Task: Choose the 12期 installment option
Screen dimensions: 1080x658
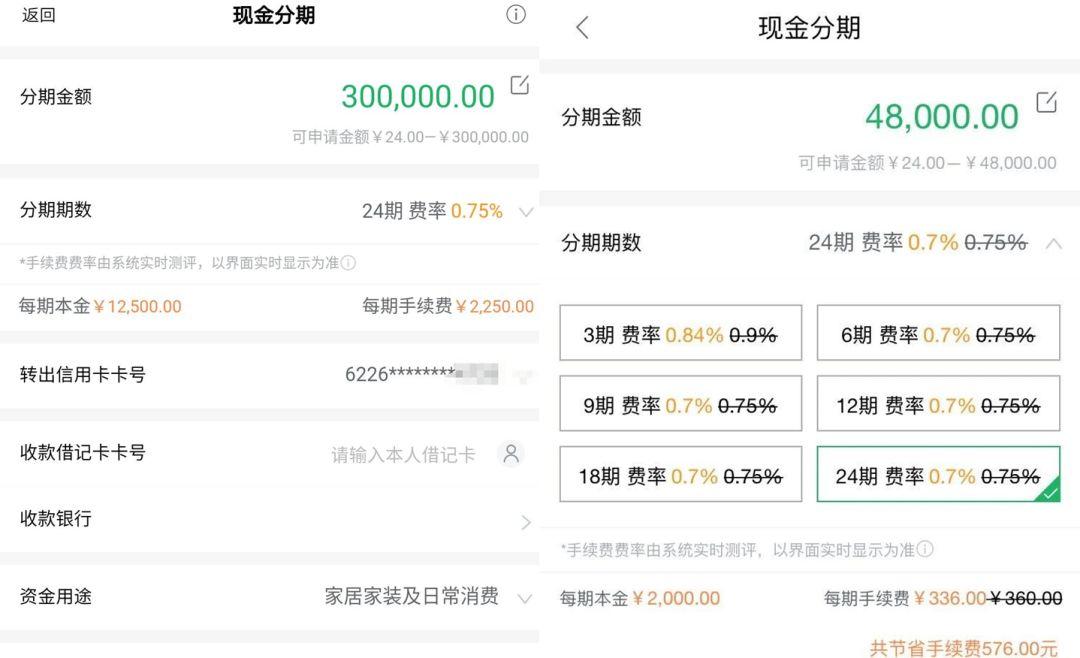Action: click(x=938, y=405)
